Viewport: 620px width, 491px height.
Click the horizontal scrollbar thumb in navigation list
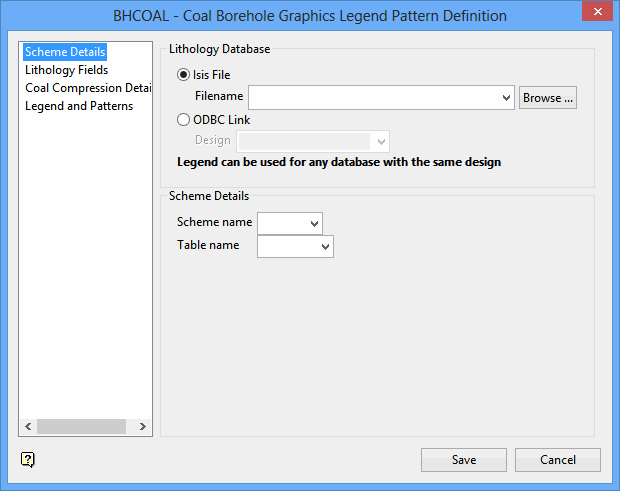[x=81, y=427]
